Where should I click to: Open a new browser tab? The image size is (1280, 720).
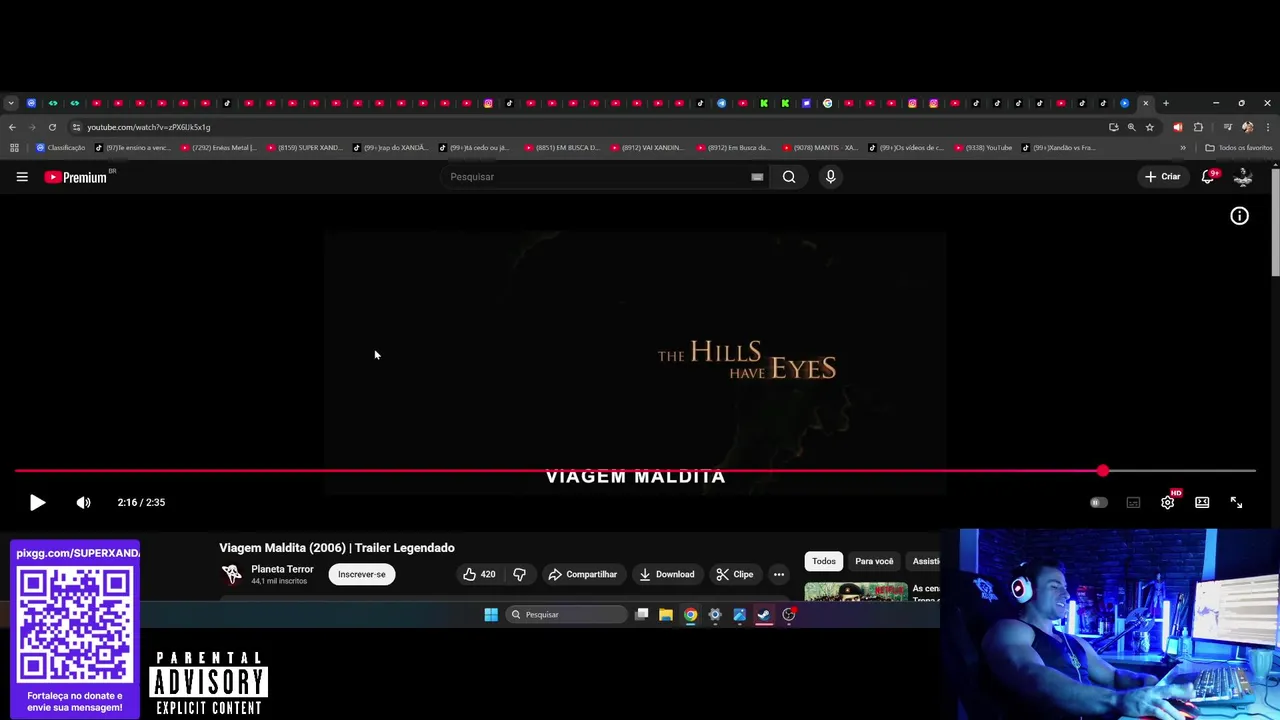tap(1166, 103)
